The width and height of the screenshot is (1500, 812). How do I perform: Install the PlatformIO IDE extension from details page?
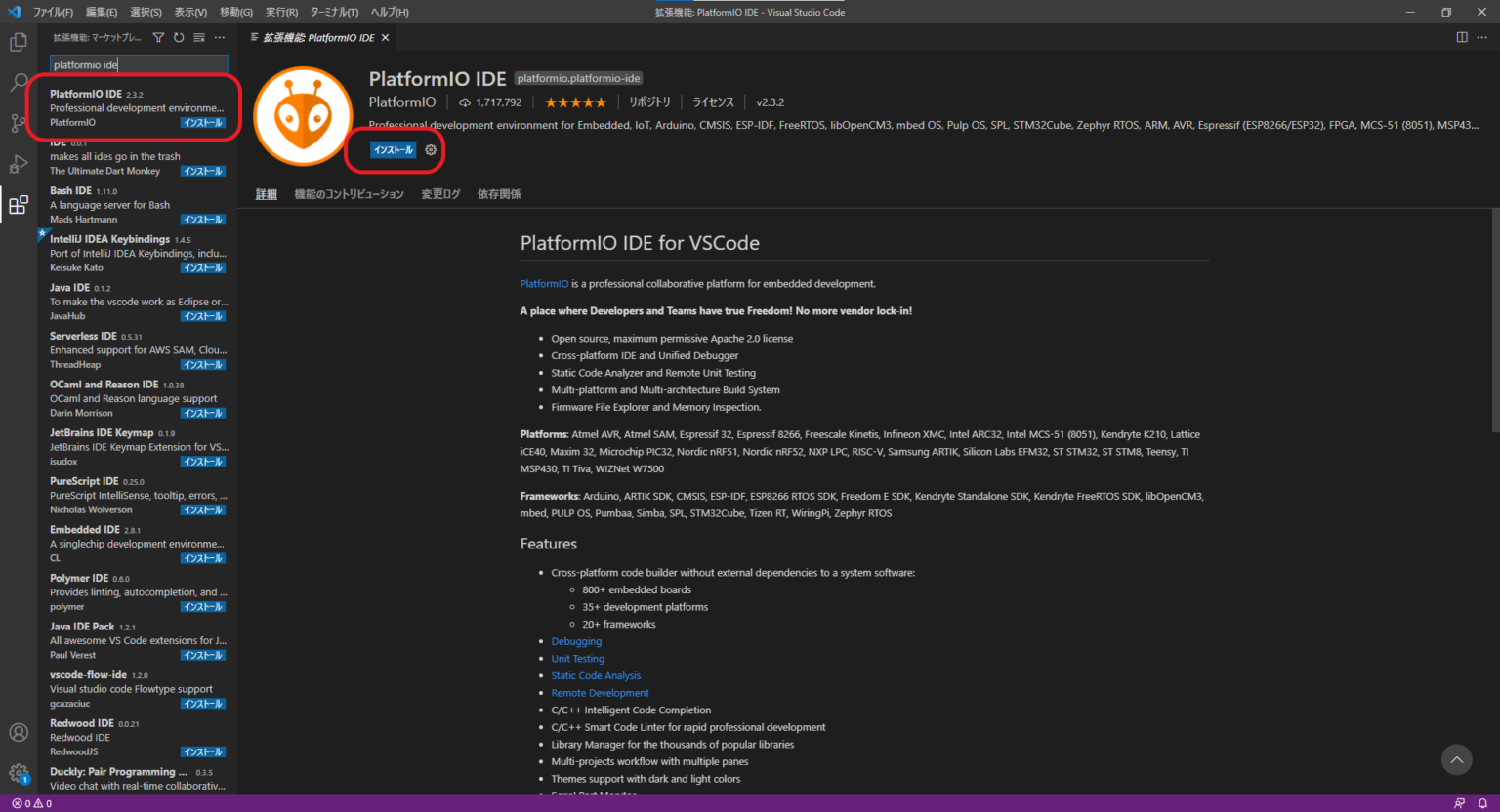click(393, 150)
